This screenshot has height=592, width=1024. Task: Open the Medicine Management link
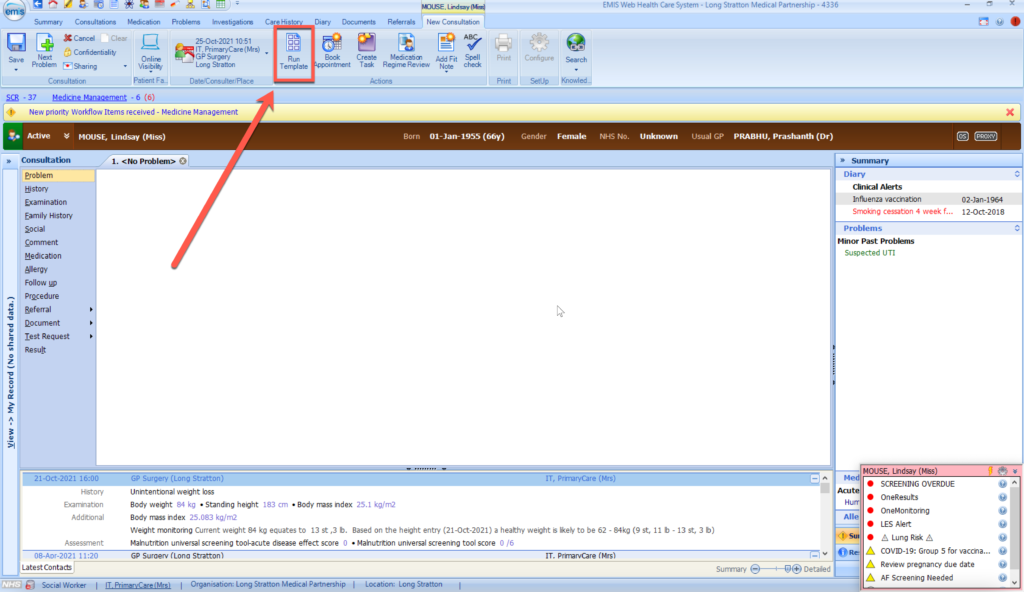point(89,97)
